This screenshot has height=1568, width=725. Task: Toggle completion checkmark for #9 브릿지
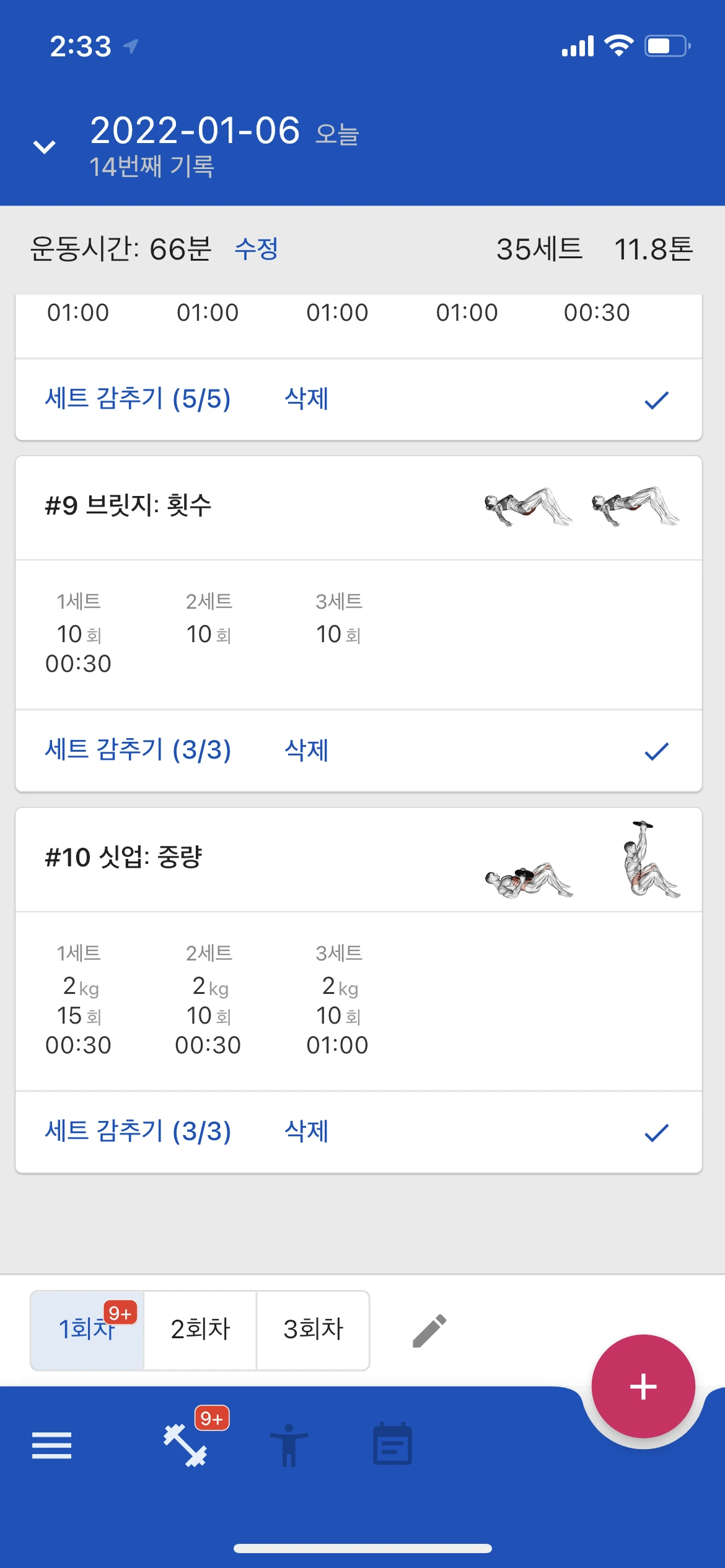pyautogui.click(x=656, y=751)
